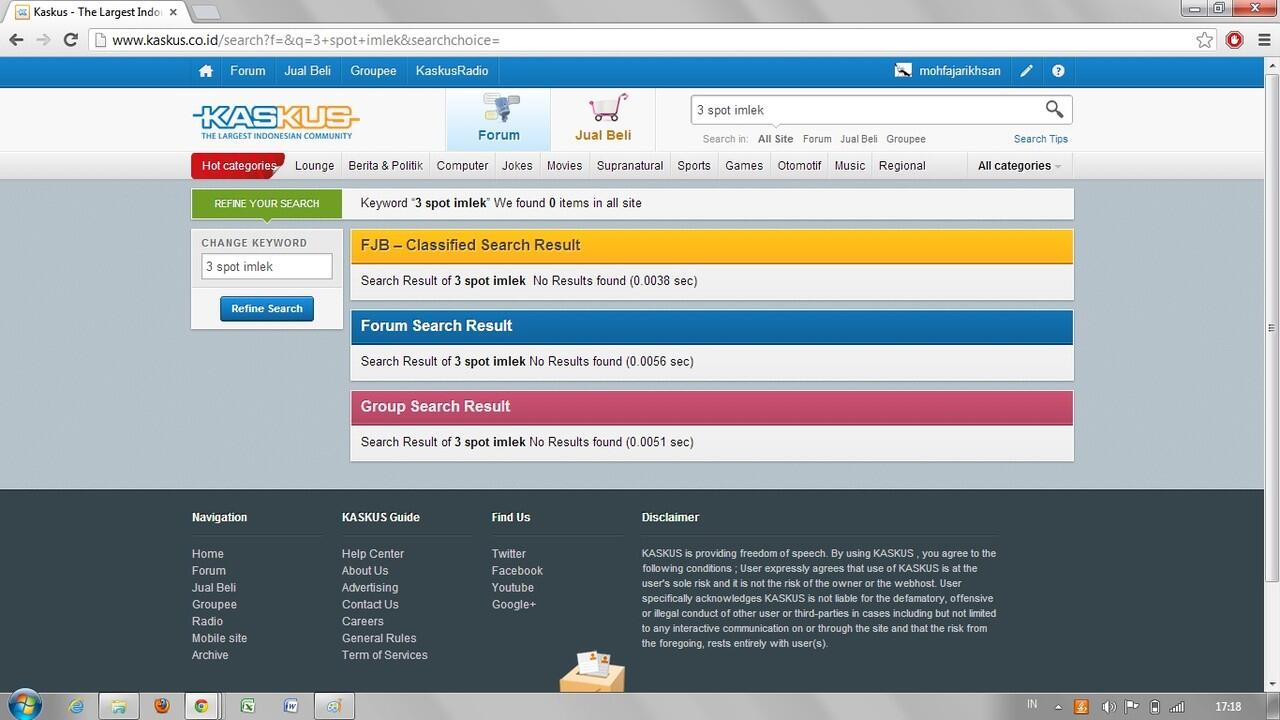Open the Supranatural category
The width and height of the screenshot is (1280, 720).
click(630, 166)
